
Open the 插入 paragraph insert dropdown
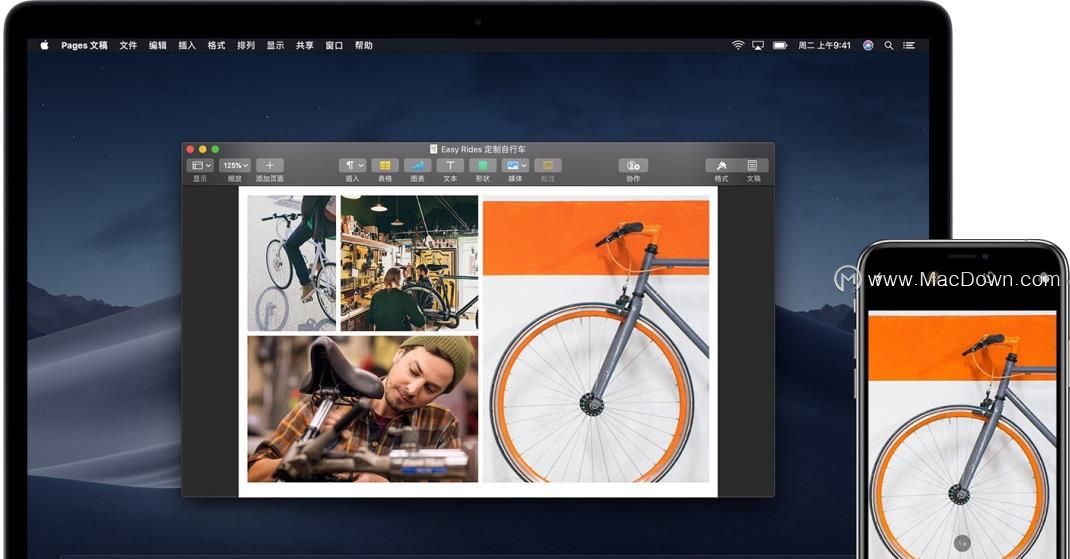click(353, 165)
